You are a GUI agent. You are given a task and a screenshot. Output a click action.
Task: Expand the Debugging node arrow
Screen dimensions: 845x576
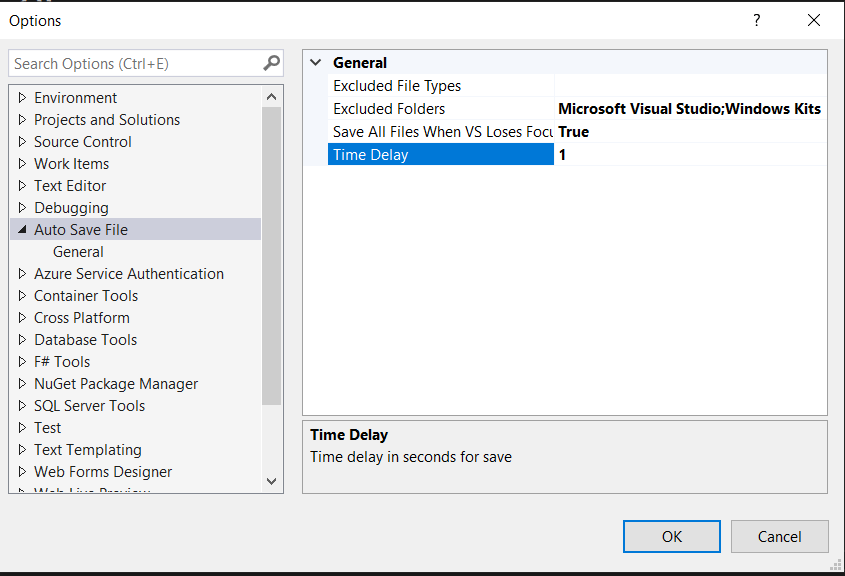click(22, 207)
